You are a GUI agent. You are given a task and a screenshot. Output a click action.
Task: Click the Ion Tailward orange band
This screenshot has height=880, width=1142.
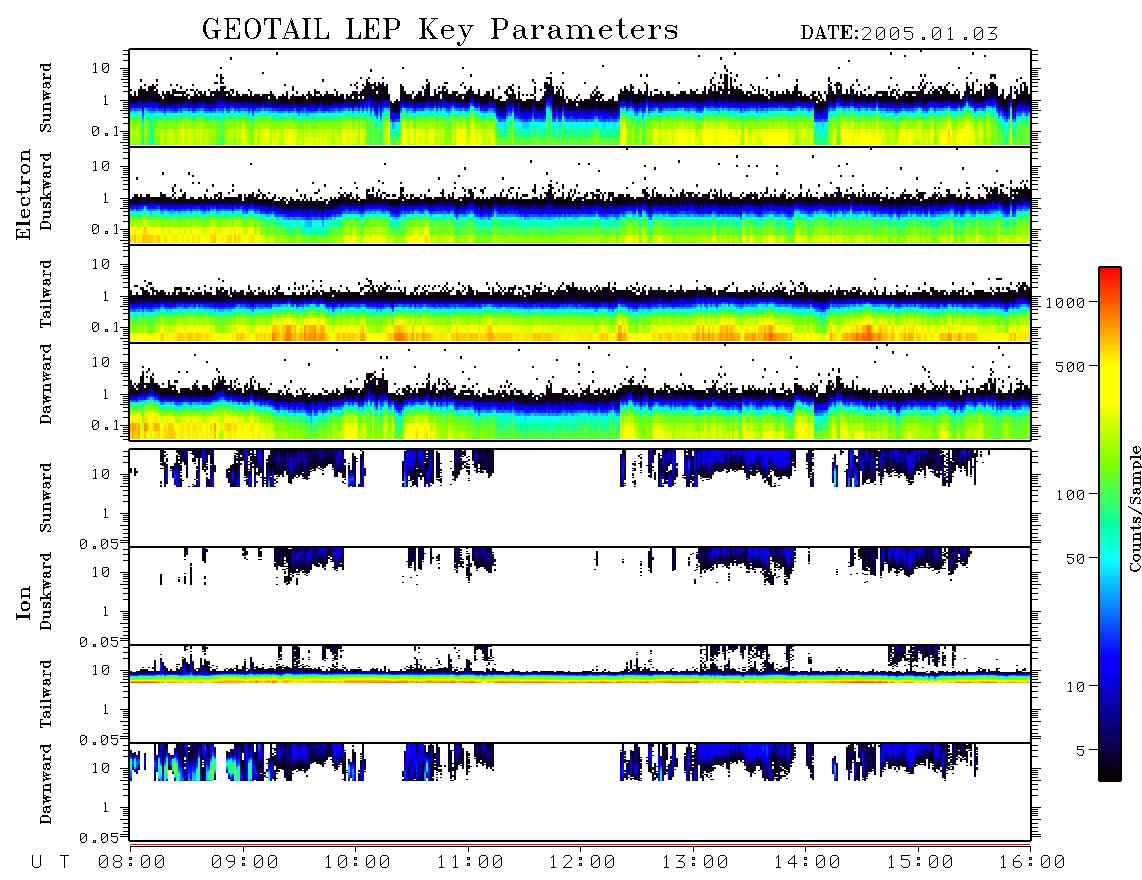pyautogui.click(x=580, y=680)
